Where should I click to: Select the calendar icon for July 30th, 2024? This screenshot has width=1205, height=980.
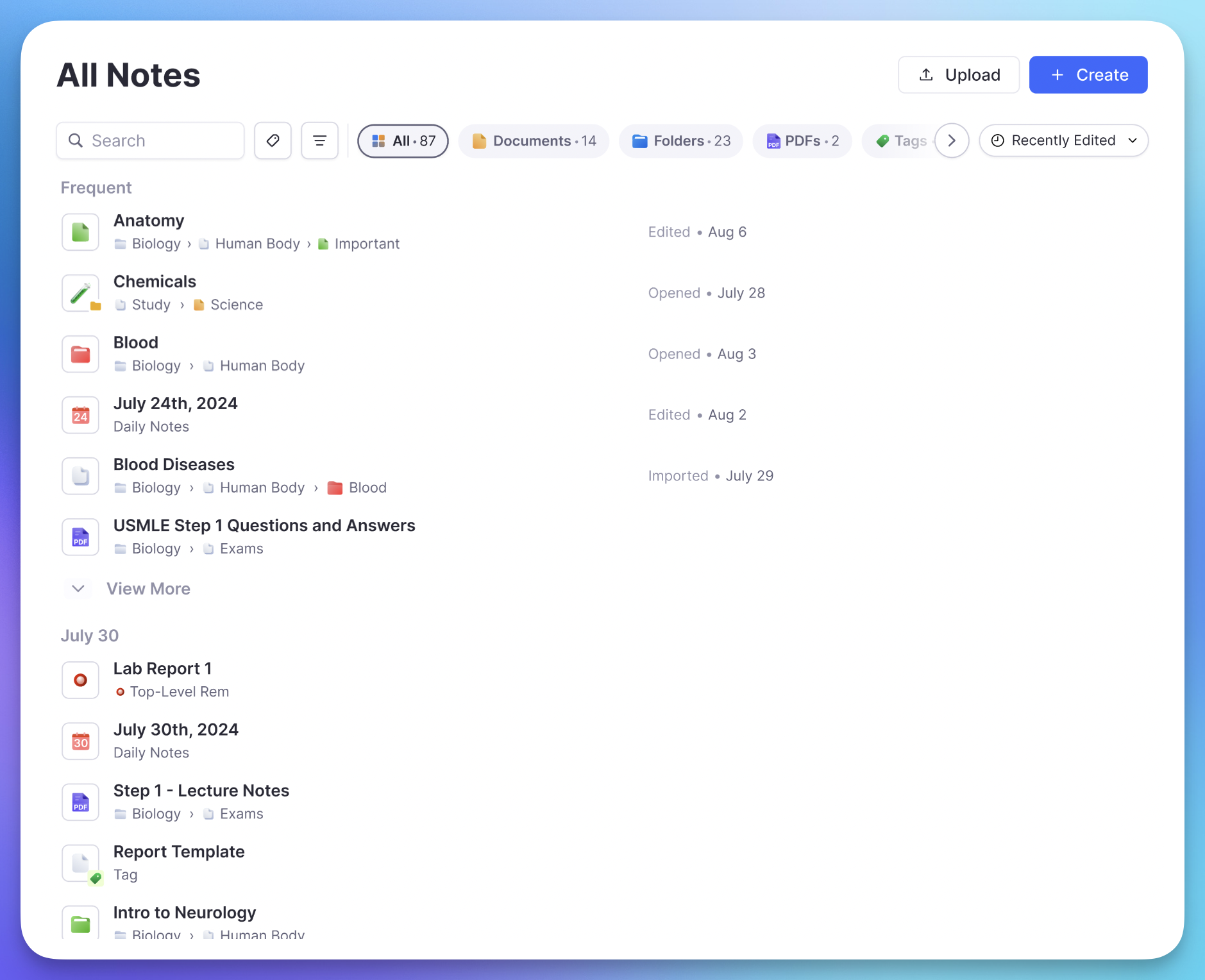point(80,741)
